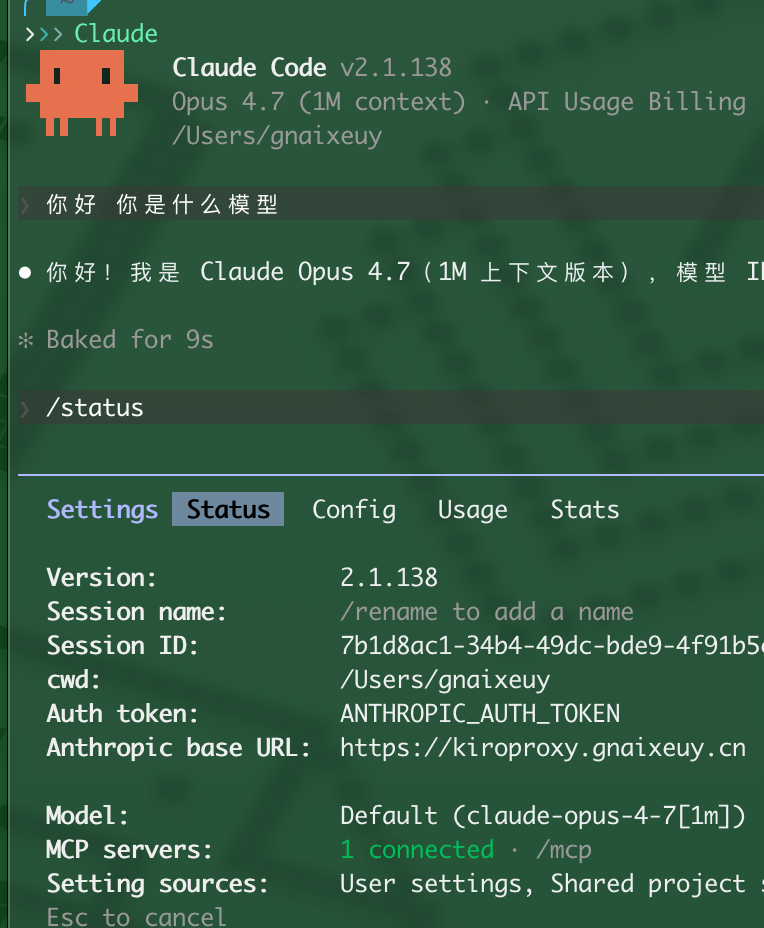
Task: Switch to the Config tab
Action: coord(354,510)
